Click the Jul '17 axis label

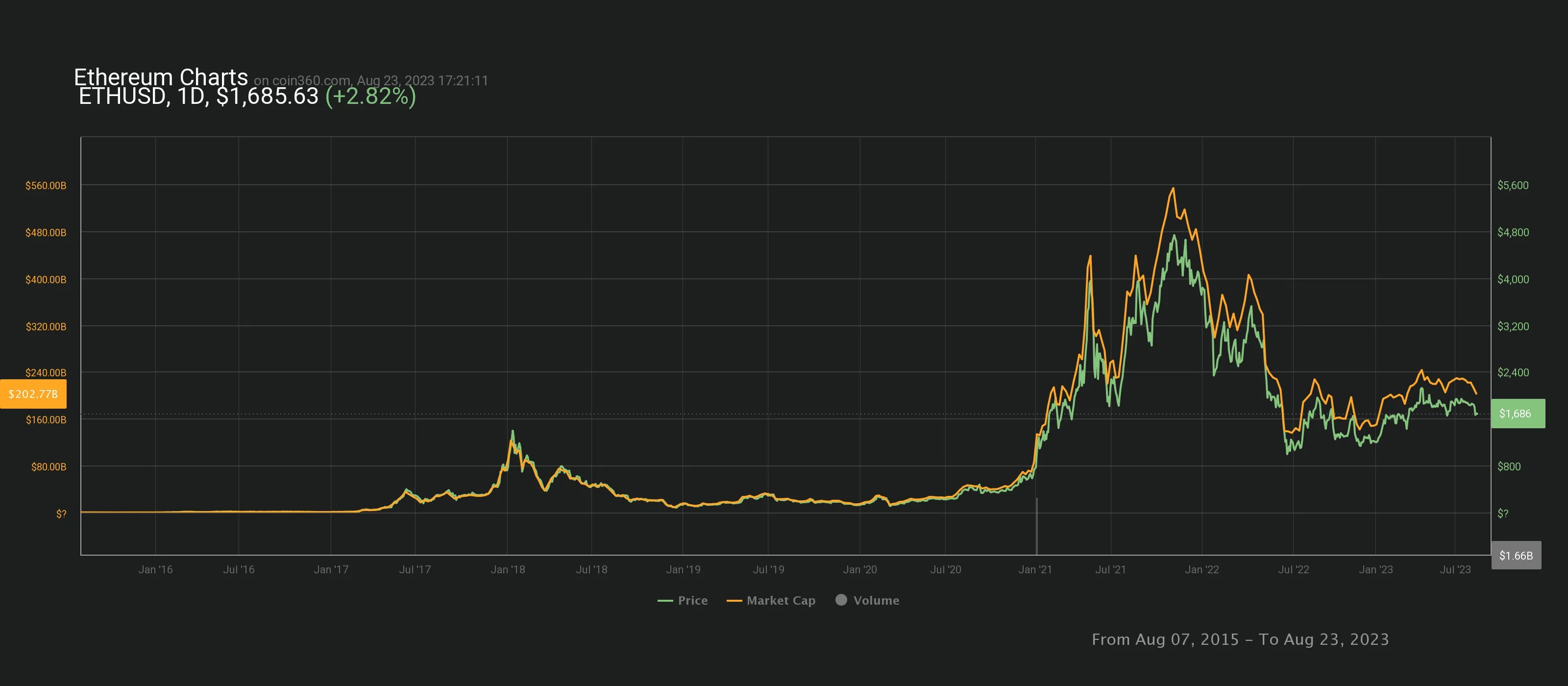pyautogui.click(x=415, y=569)
